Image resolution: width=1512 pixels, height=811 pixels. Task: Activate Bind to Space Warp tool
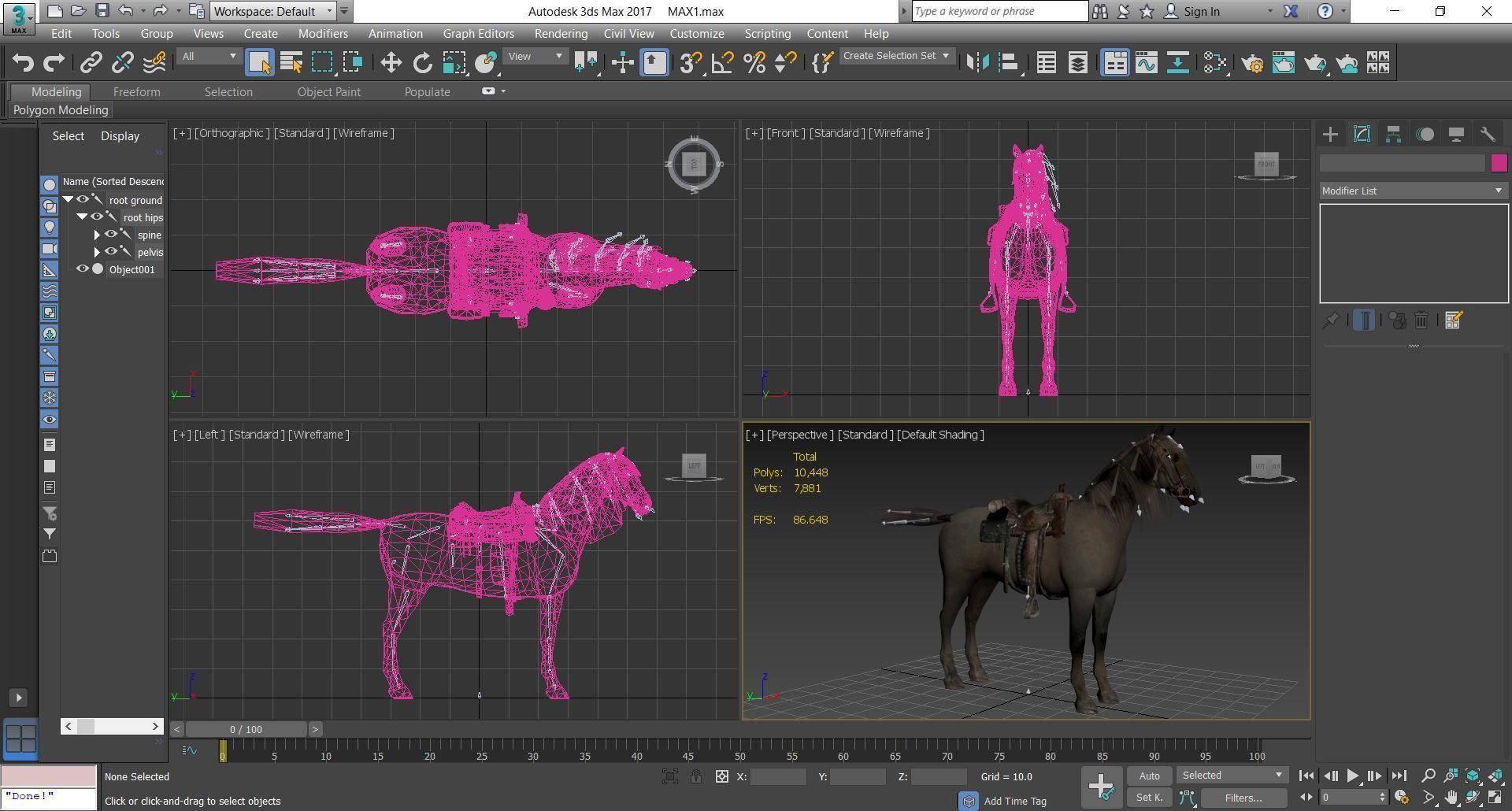click(x=154, y=62)
